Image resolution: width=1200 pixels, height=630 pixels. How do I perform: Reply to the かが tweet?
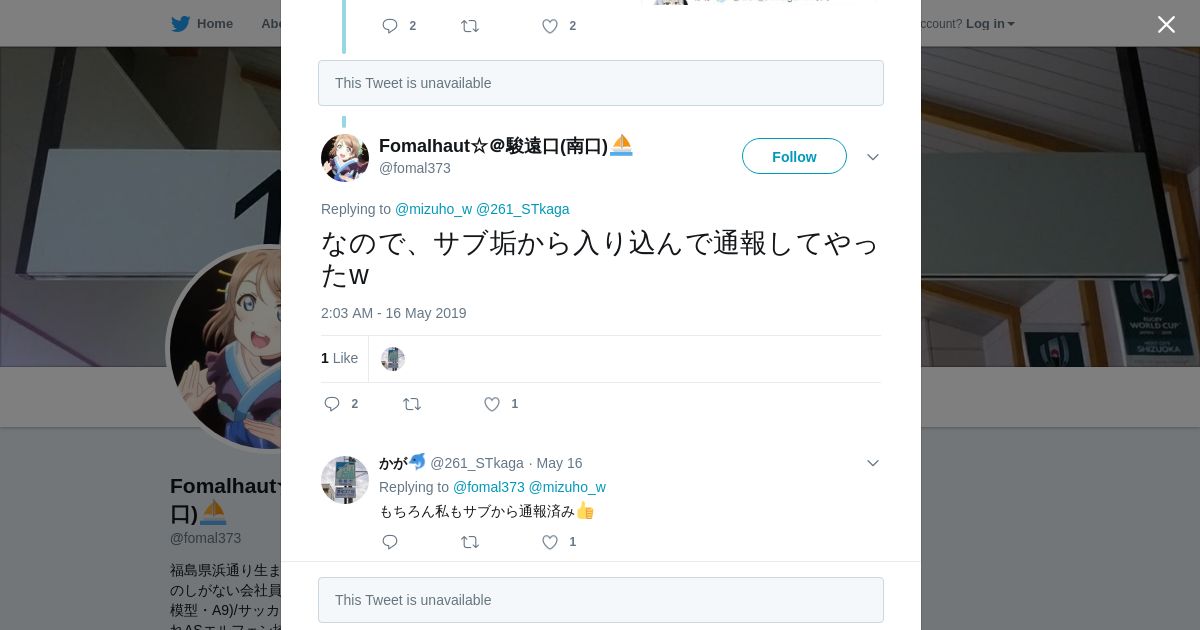[390, 542]
